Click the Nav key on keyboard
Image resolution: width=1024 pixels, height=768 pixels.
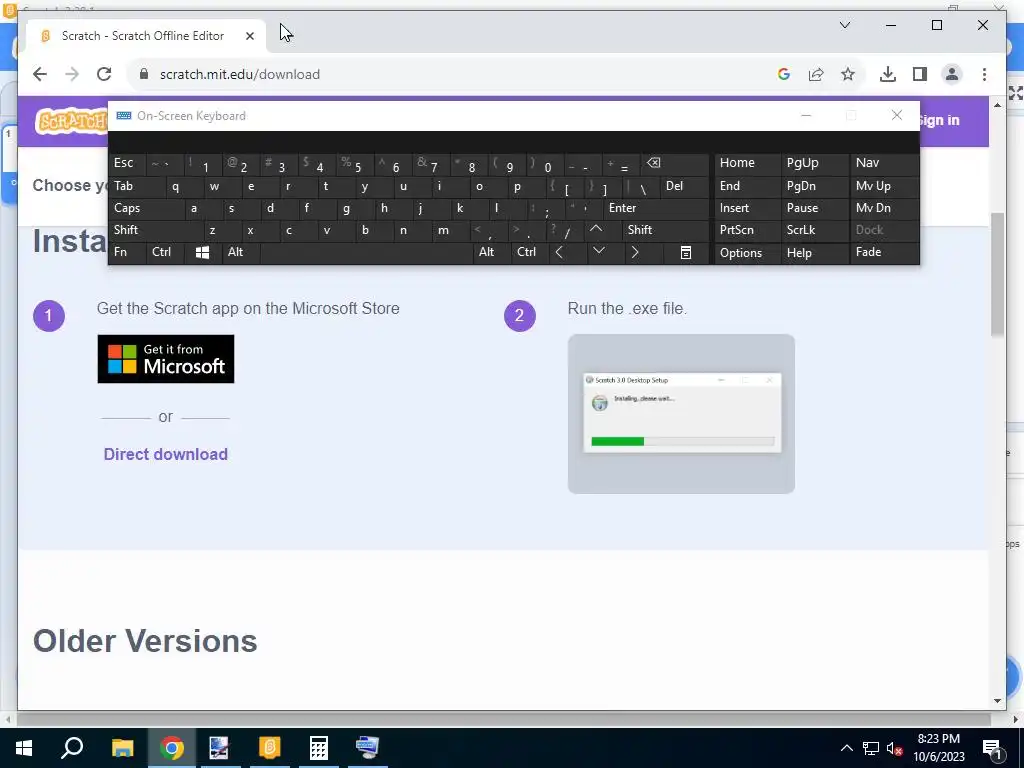pyautogui.click(x=884, y=163)
